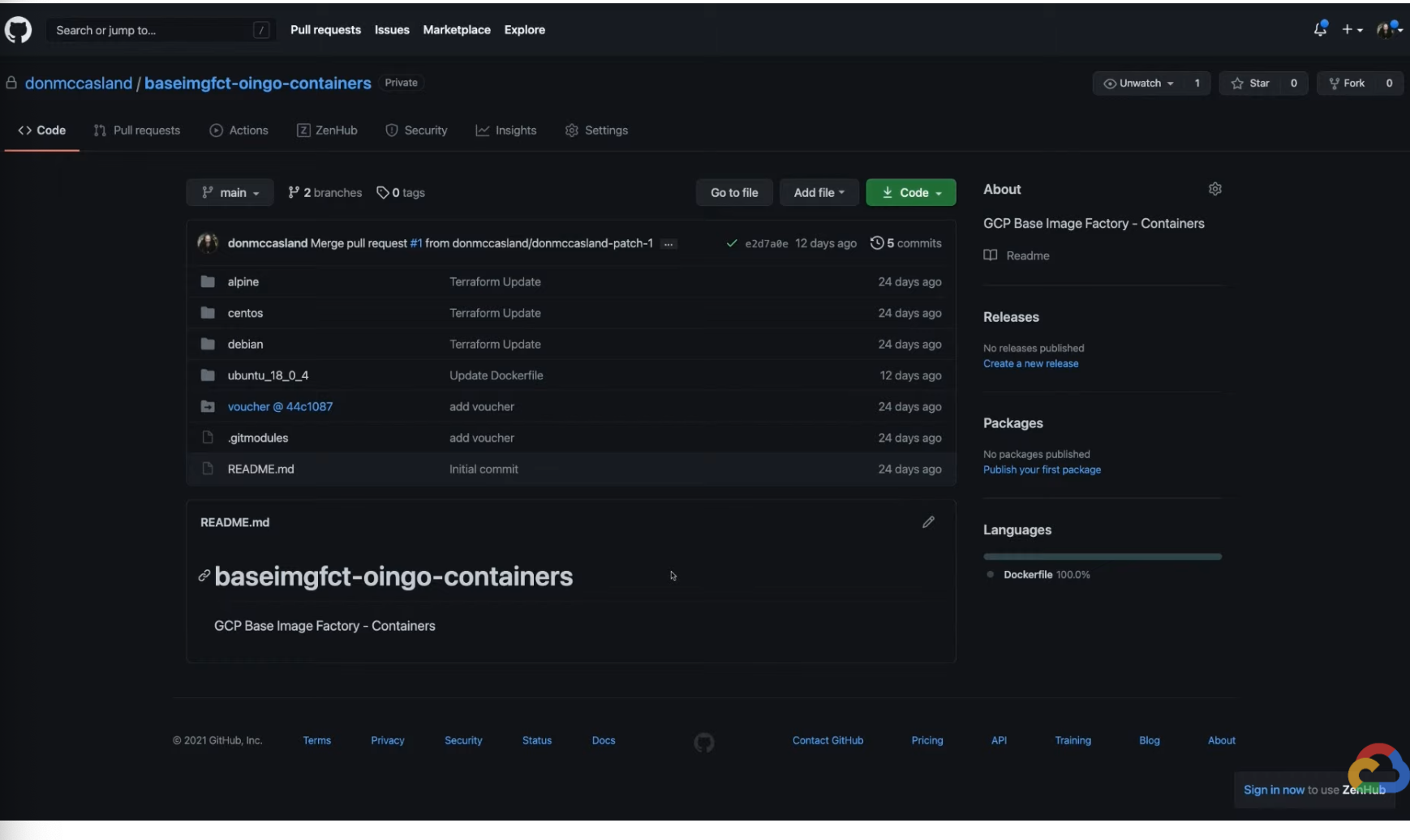
Task: View the 2 branches list
Action: click(x=325, y=192)
